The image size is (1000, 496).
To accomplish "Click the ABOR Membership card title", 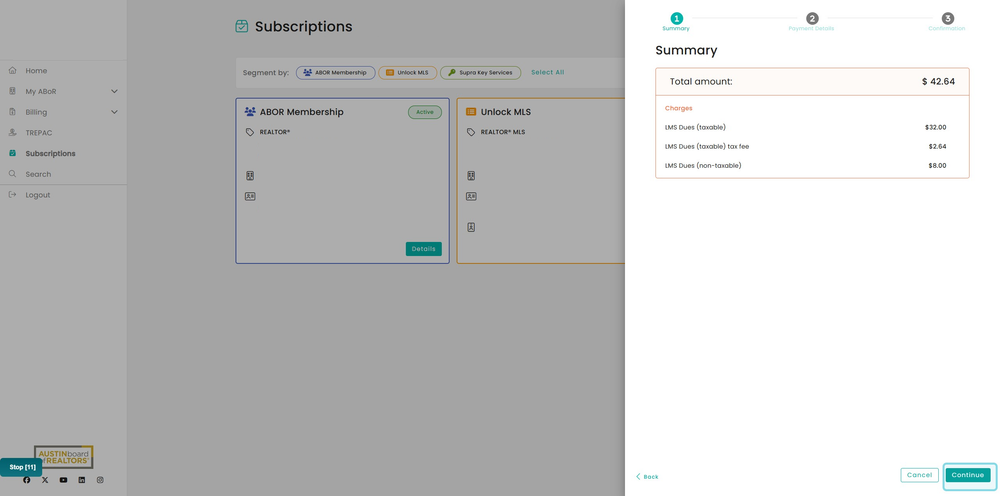I will pos(302,112).
